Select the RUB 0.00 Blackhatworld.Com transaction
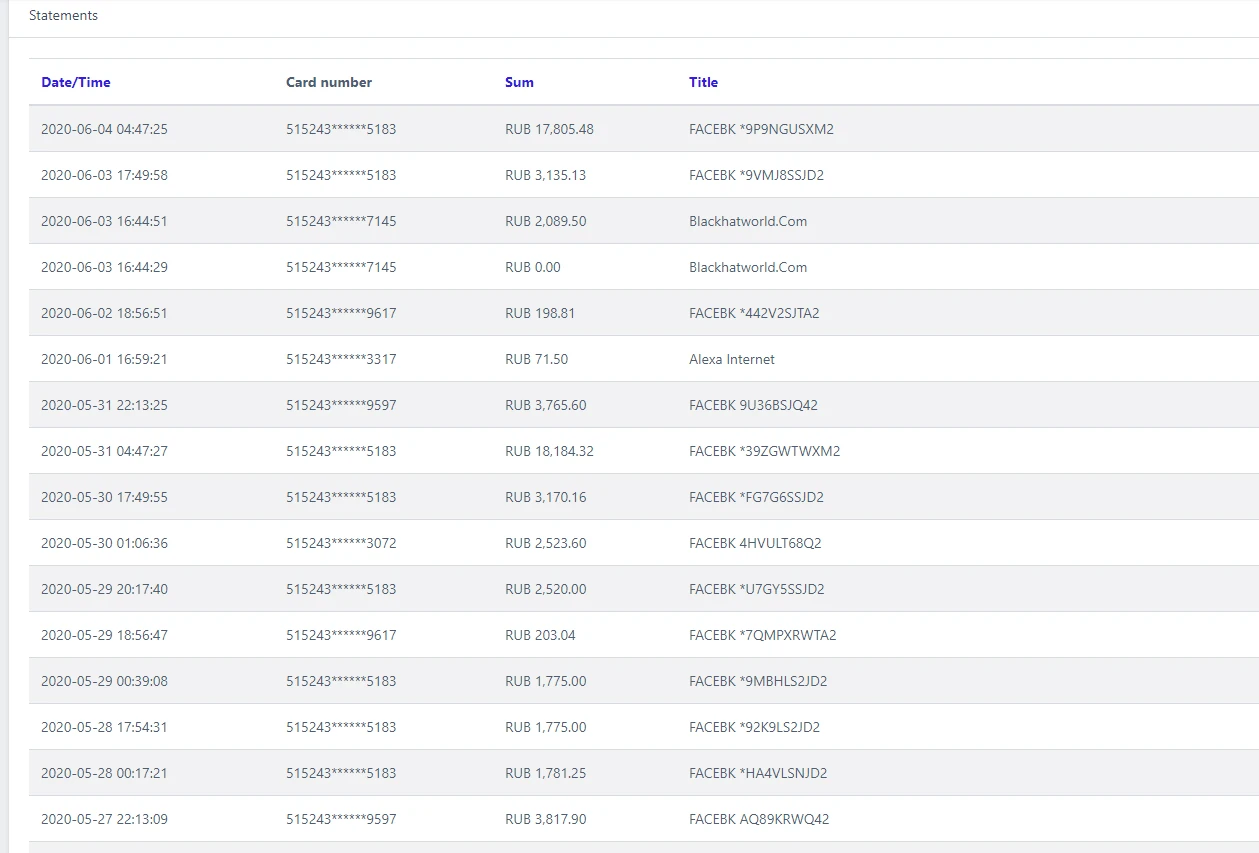Image resolution: width=1259 pixels, height=853 pixels. pyautogui.click(x=644, y=267)
